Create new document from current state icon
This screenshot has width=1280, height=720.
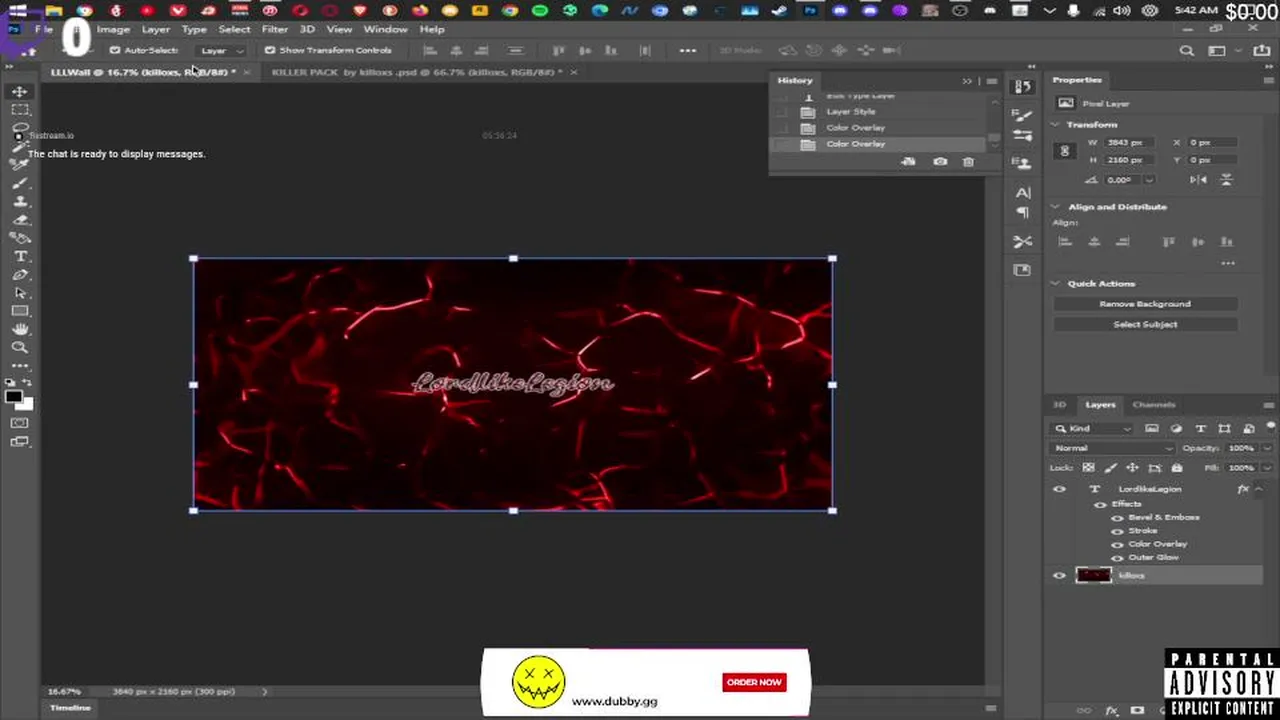point(908,161)
